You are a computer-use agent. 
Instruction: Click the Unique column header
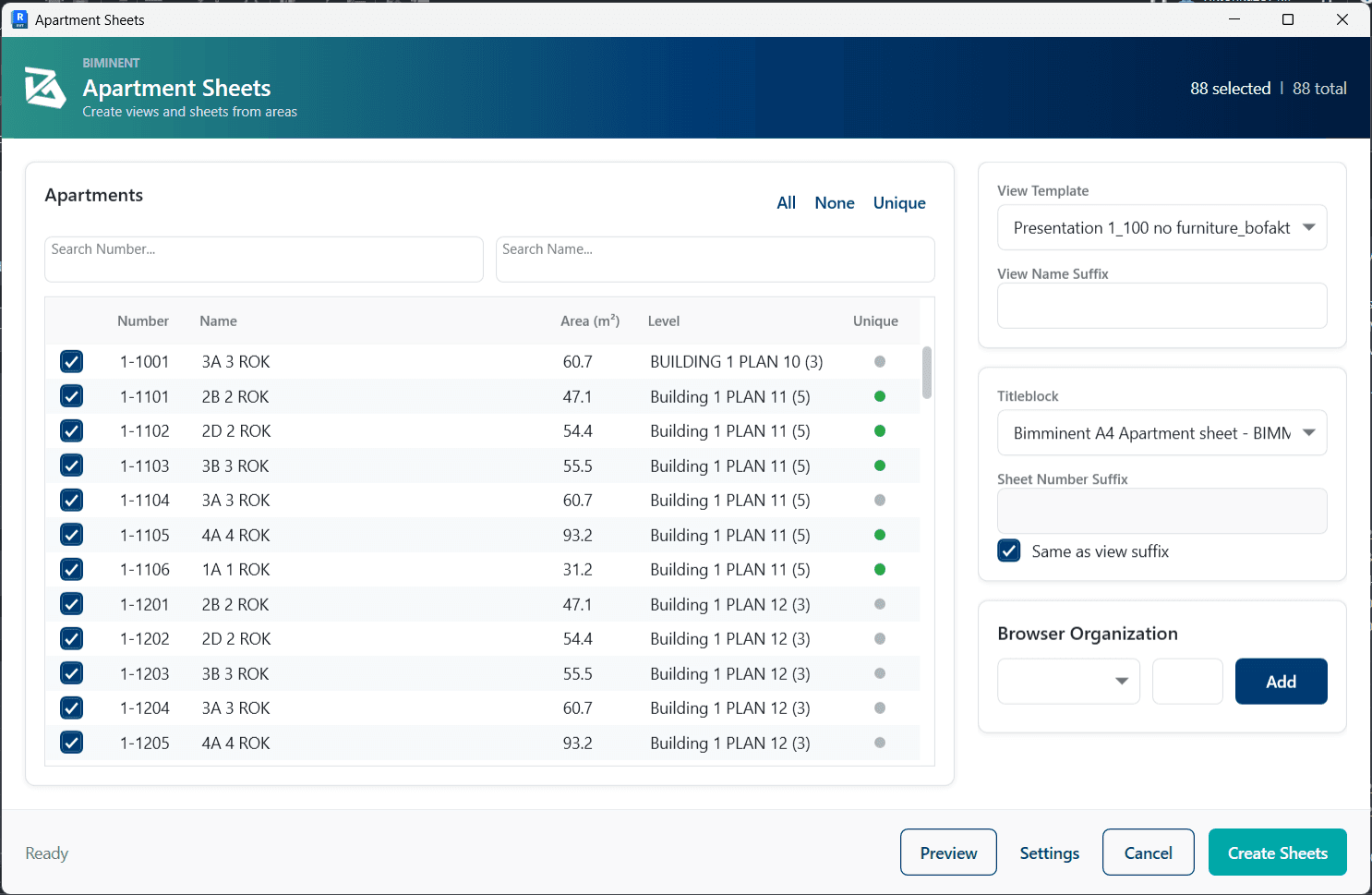[875, 321]
